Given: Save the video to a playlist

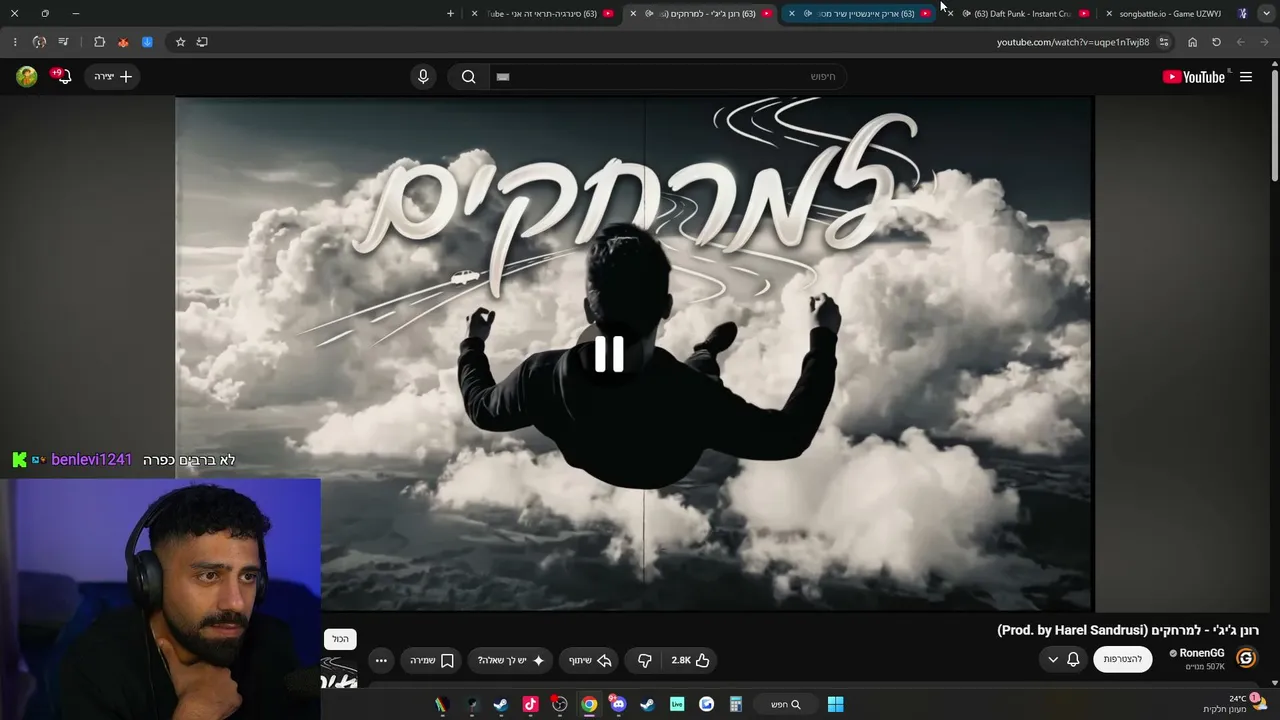Looking at the screenshot, I should [431, 660].
